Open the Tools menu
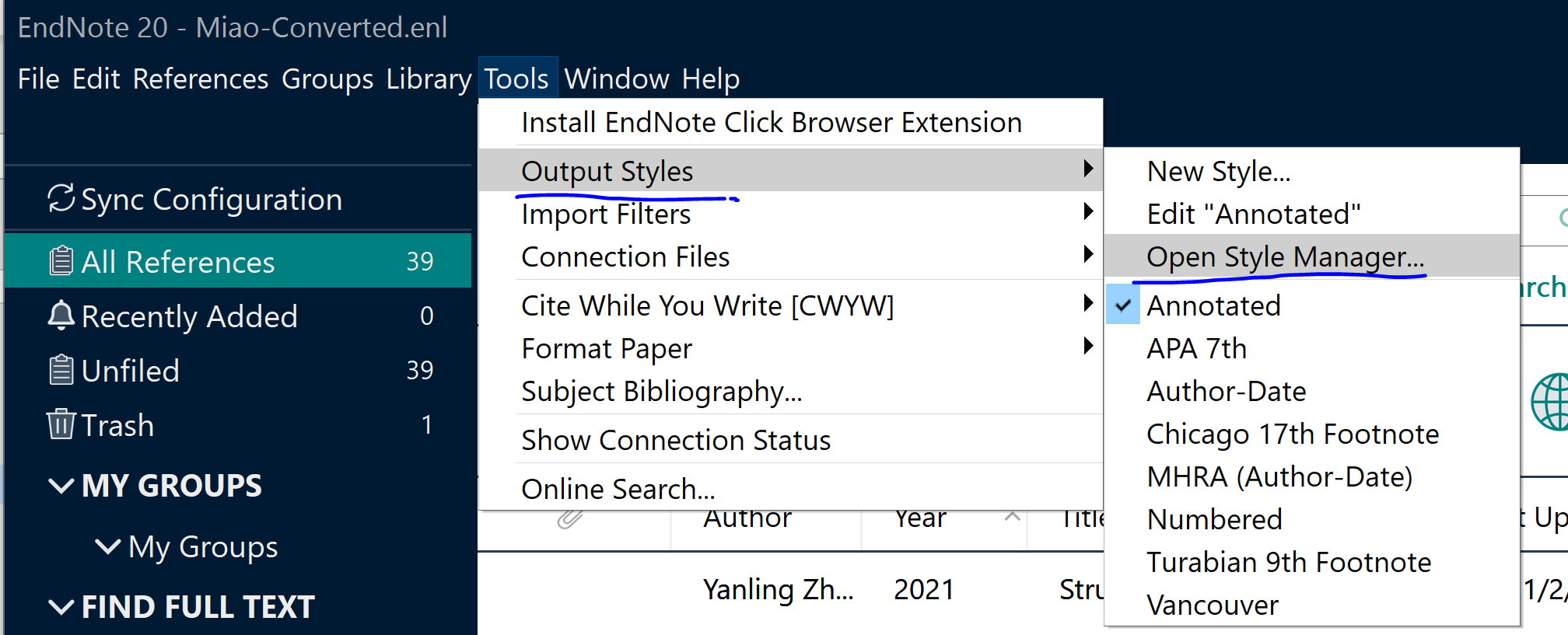This screenshot has height=635, width=1568. [516, 79]
